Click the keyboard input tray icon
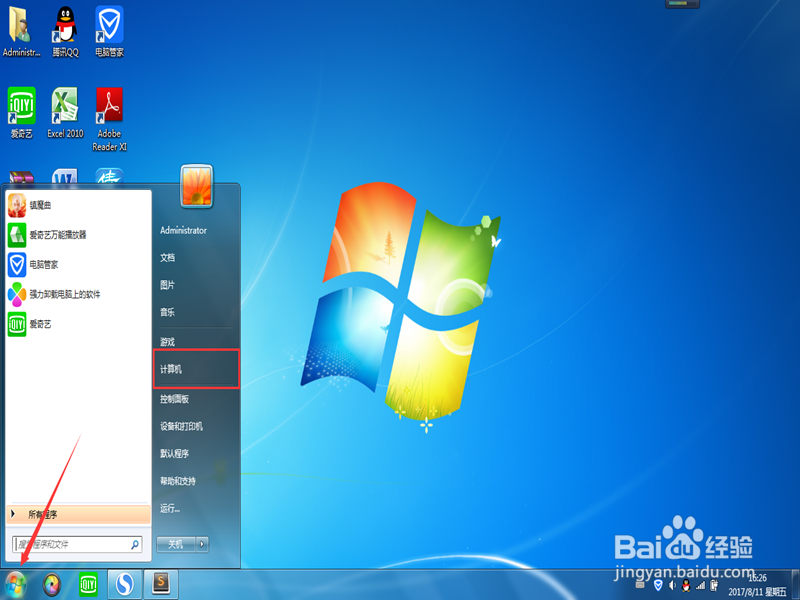The image size is (800, 600). [640, 585]
